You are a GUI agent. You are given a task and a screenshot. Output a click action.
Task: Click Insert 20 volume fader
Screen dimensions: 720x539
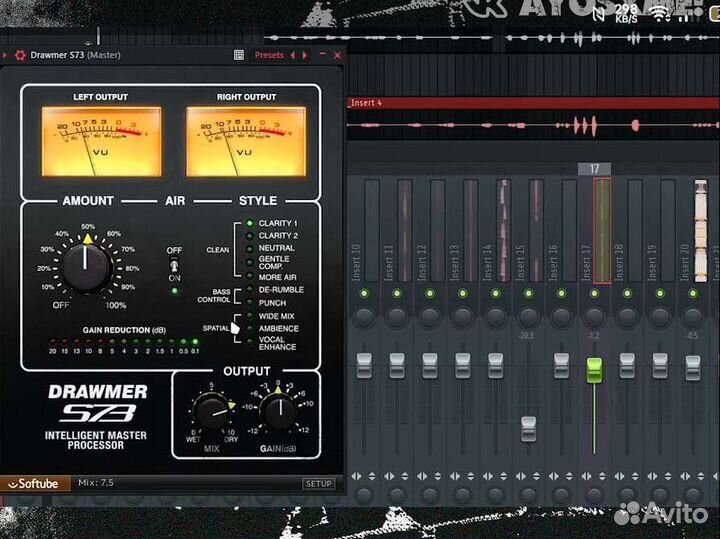[693, 368]
